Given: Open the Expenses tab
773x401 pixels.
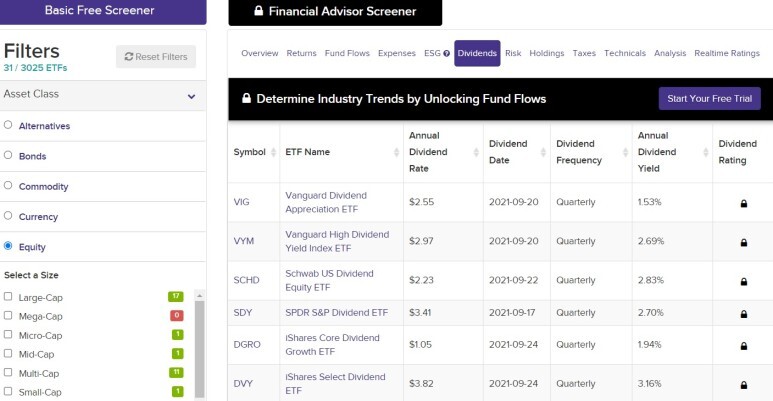Looking at the screenshot, I should pyautogui.click(x=397, y=53).
